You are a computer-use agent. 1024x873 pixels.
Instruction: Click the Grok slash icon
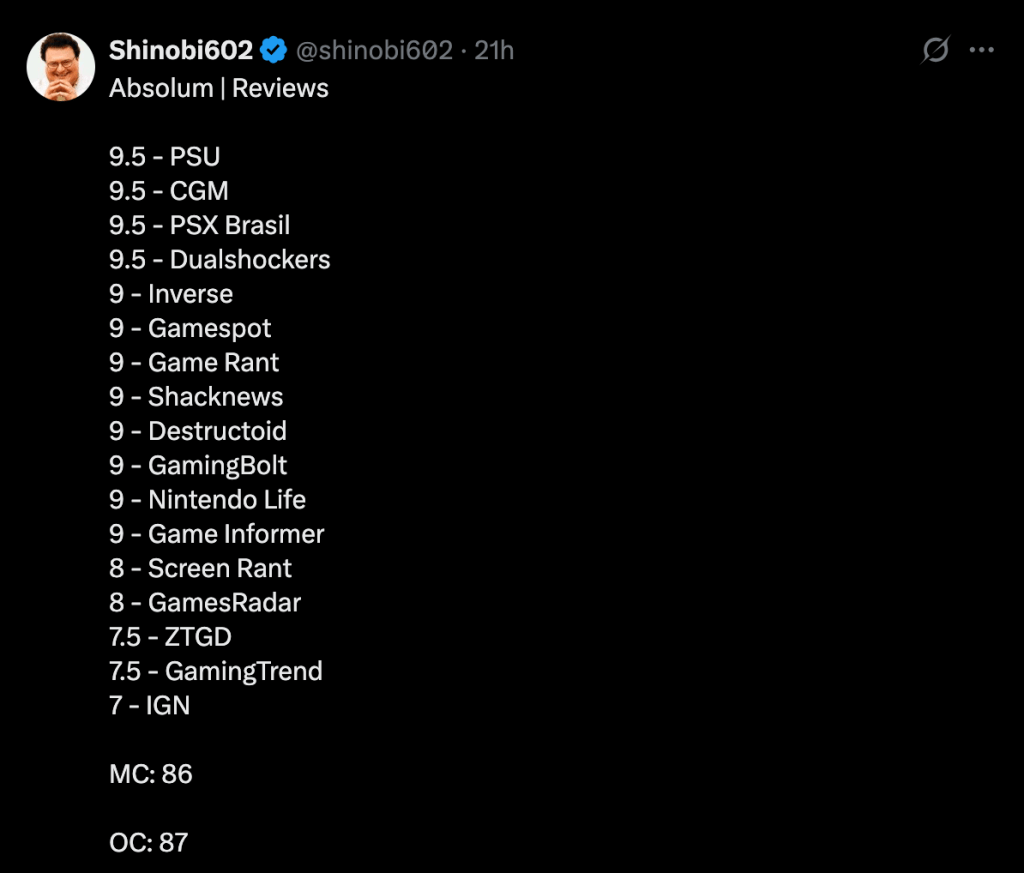935,50
